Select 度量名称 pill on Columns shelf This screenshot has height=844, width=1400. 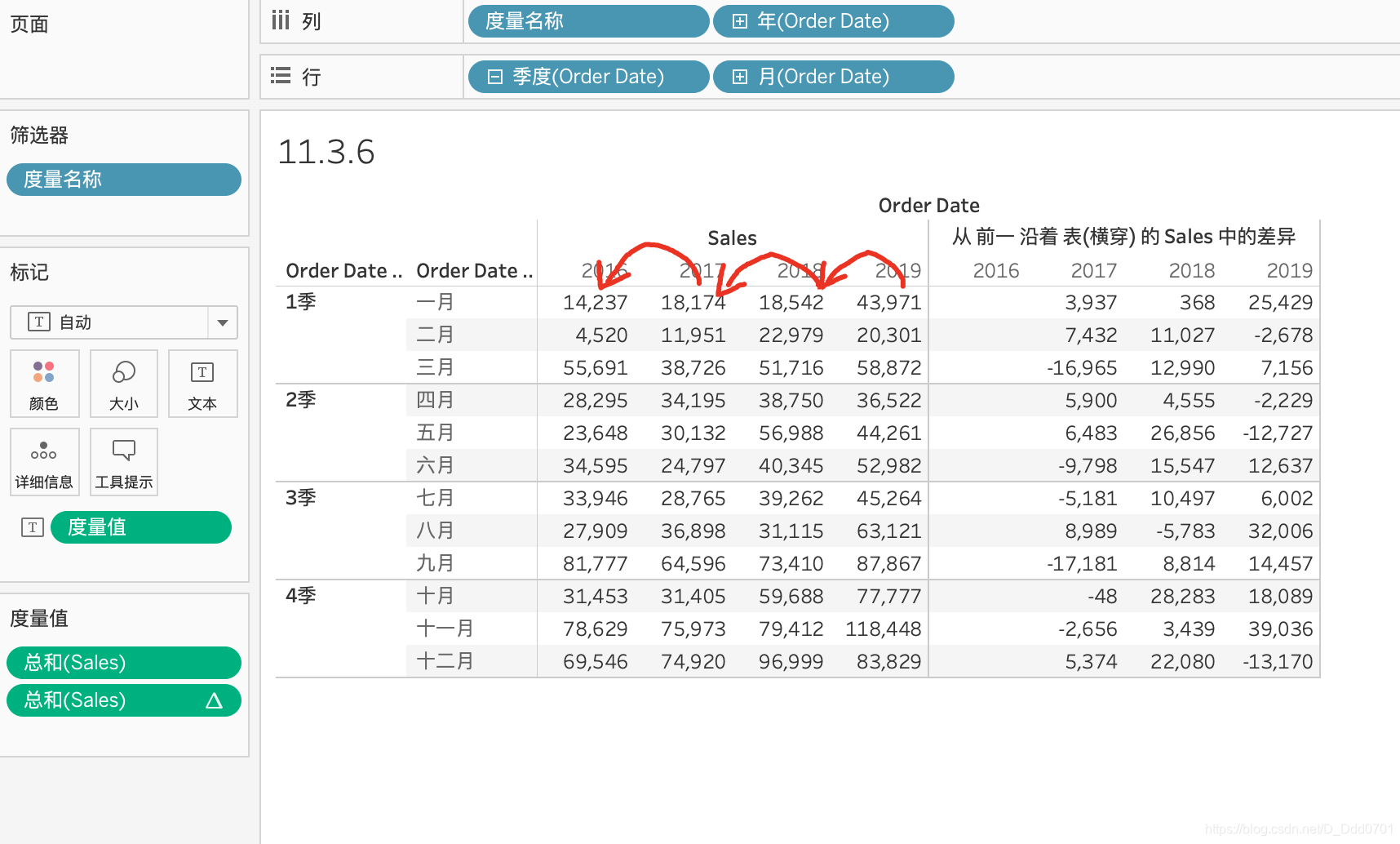click(588, 21)
